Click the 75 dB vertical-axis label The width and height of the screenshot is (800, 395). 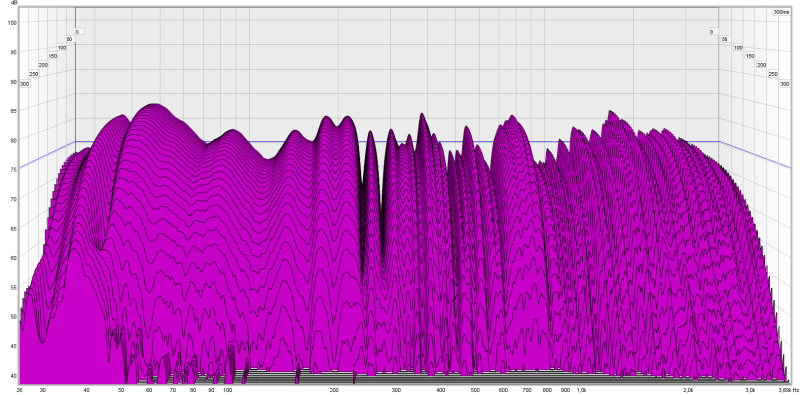pyautogui.click(x=15, y=169)
